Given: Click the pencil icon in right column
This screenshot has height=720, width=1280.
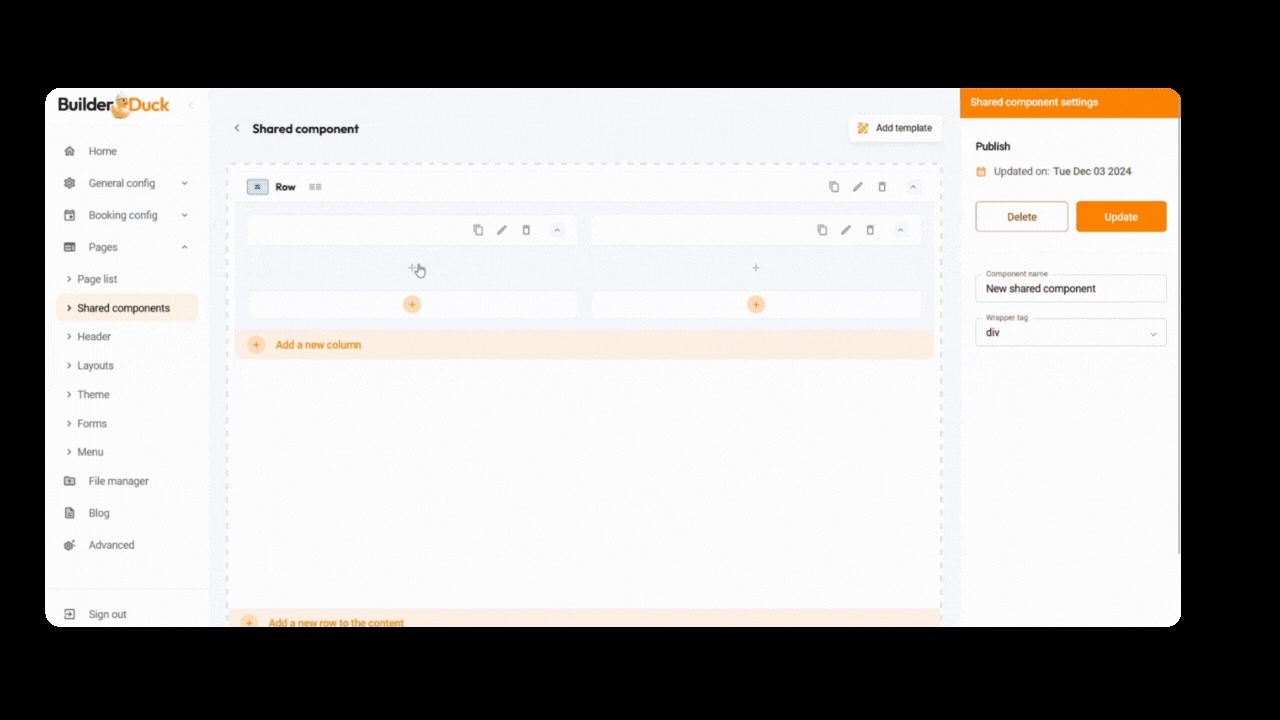Looking at the screenshot, I should (846, 230).
